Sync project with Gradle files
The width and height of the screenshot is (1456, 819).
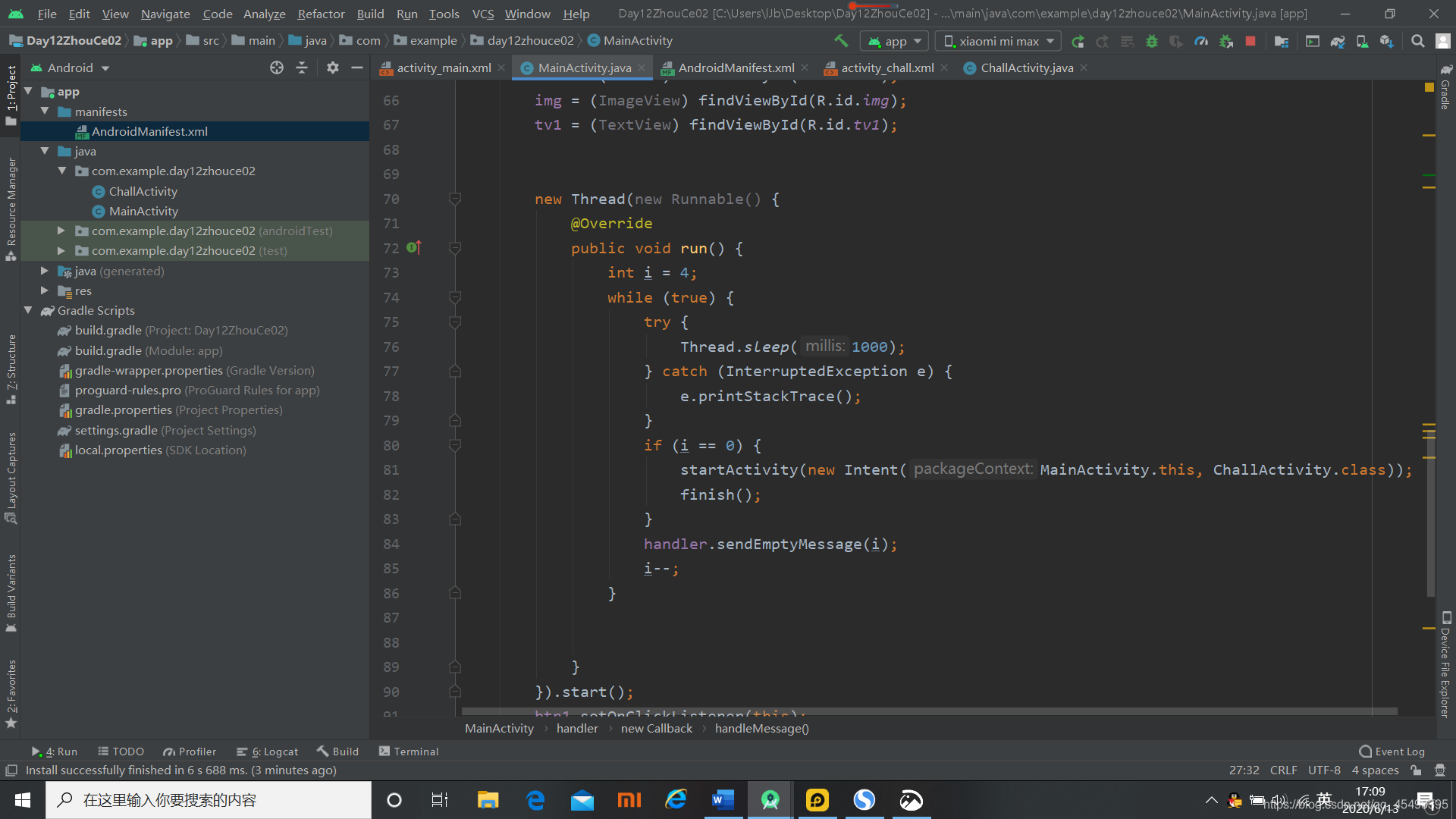(x=1338, y=41)
